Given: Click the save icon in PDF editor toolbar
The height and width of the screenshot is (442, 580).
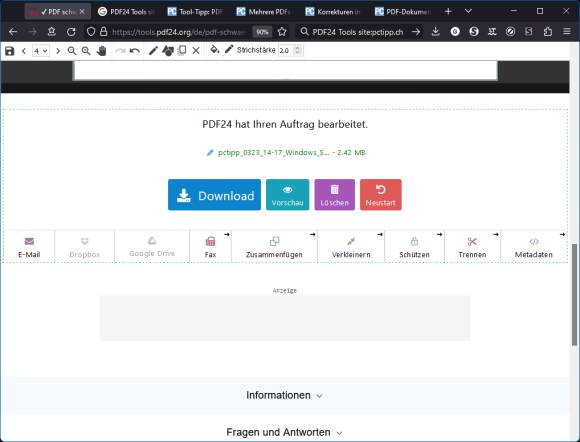Looking at the screenshot, I should coord(10,51).
